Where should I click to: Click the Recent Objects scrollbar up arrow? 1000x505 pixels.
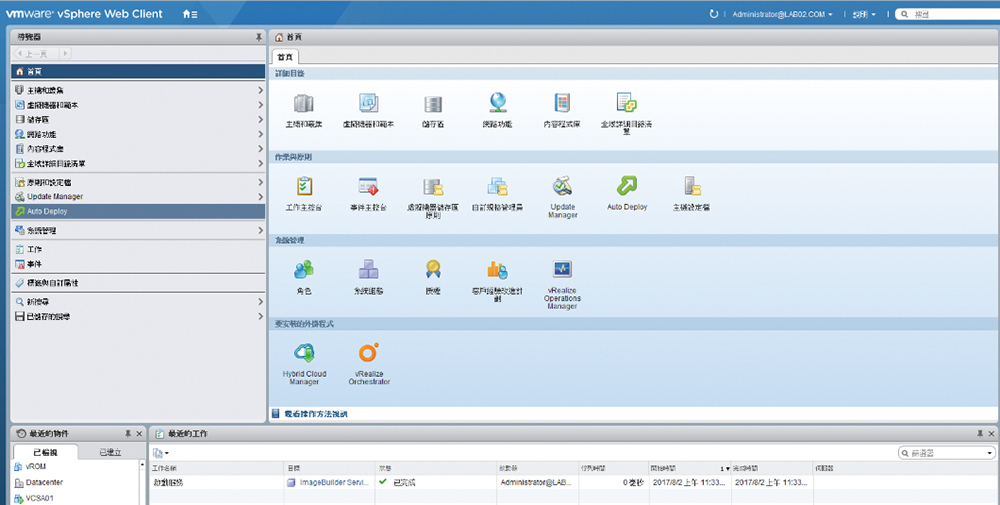pos(142,464)
